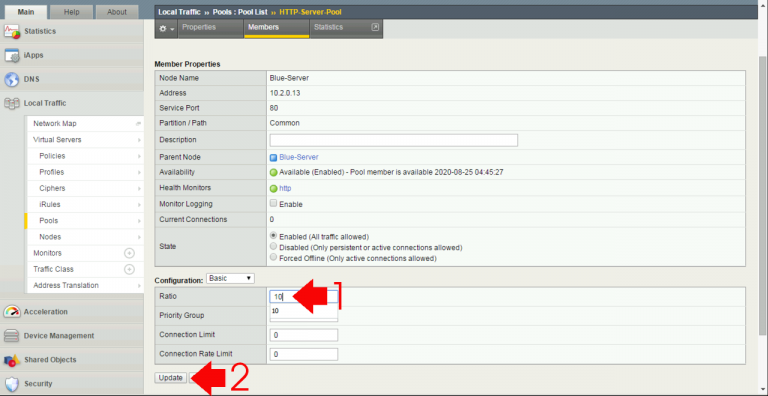Click the Blue-Server parent node icon
Viewport: 768px width, 396px height.
click(274, 158)
